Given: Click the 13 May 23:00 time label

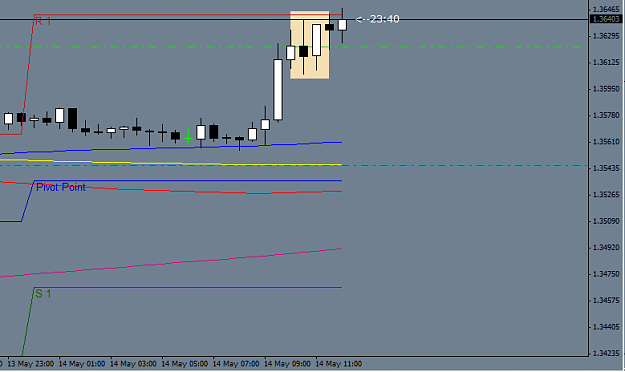Looking at the screenshot, I should click(31, 364).
